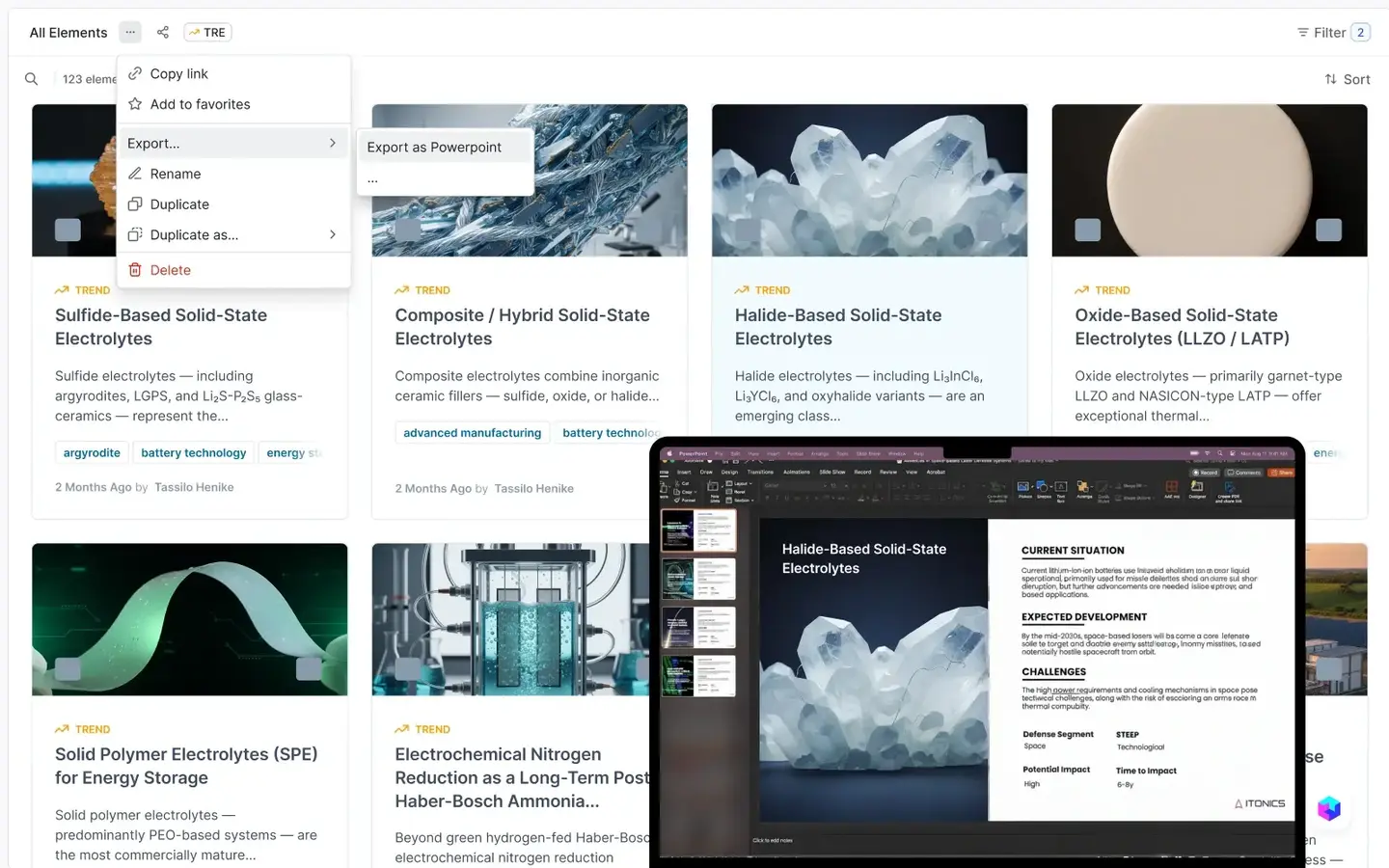The image size is (1389, 868).
Task: Click the link icon beside Copy link
Action: 135,73
